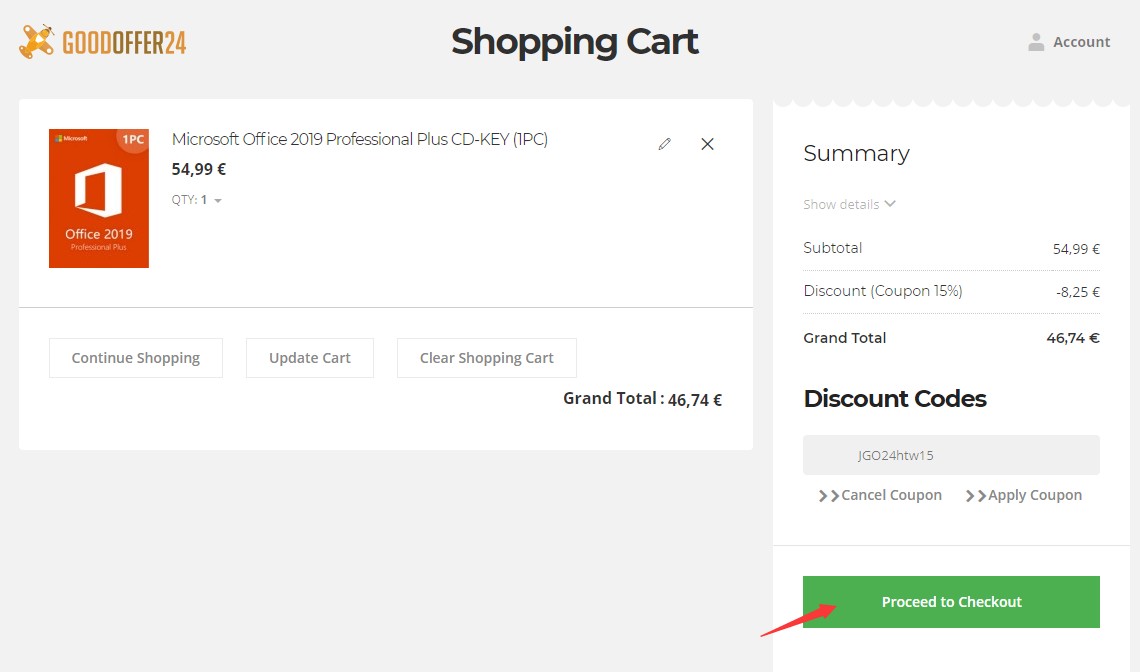1140x672 pixels.
Task: Click the Account user icon
Action: pos(1036,42)
